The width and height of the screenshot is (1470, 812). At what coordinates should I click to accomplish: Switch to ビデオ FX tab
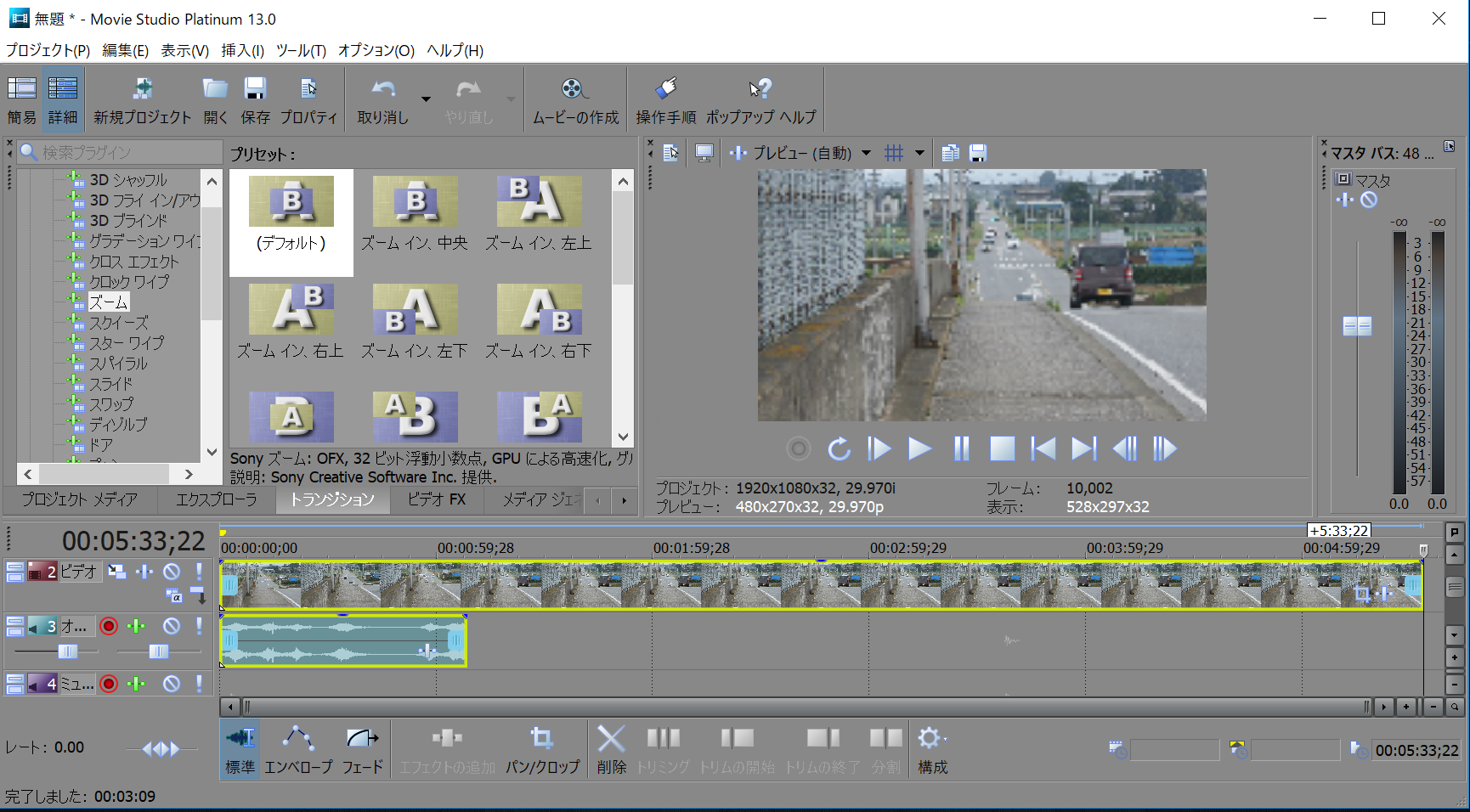click(436, 499)
